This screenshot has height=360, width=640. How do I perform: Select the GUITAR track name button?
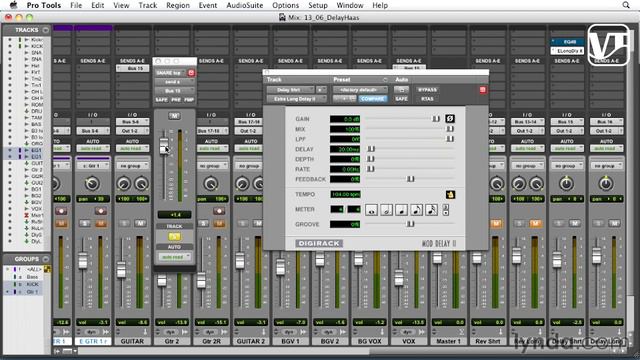tap(132, 341)
